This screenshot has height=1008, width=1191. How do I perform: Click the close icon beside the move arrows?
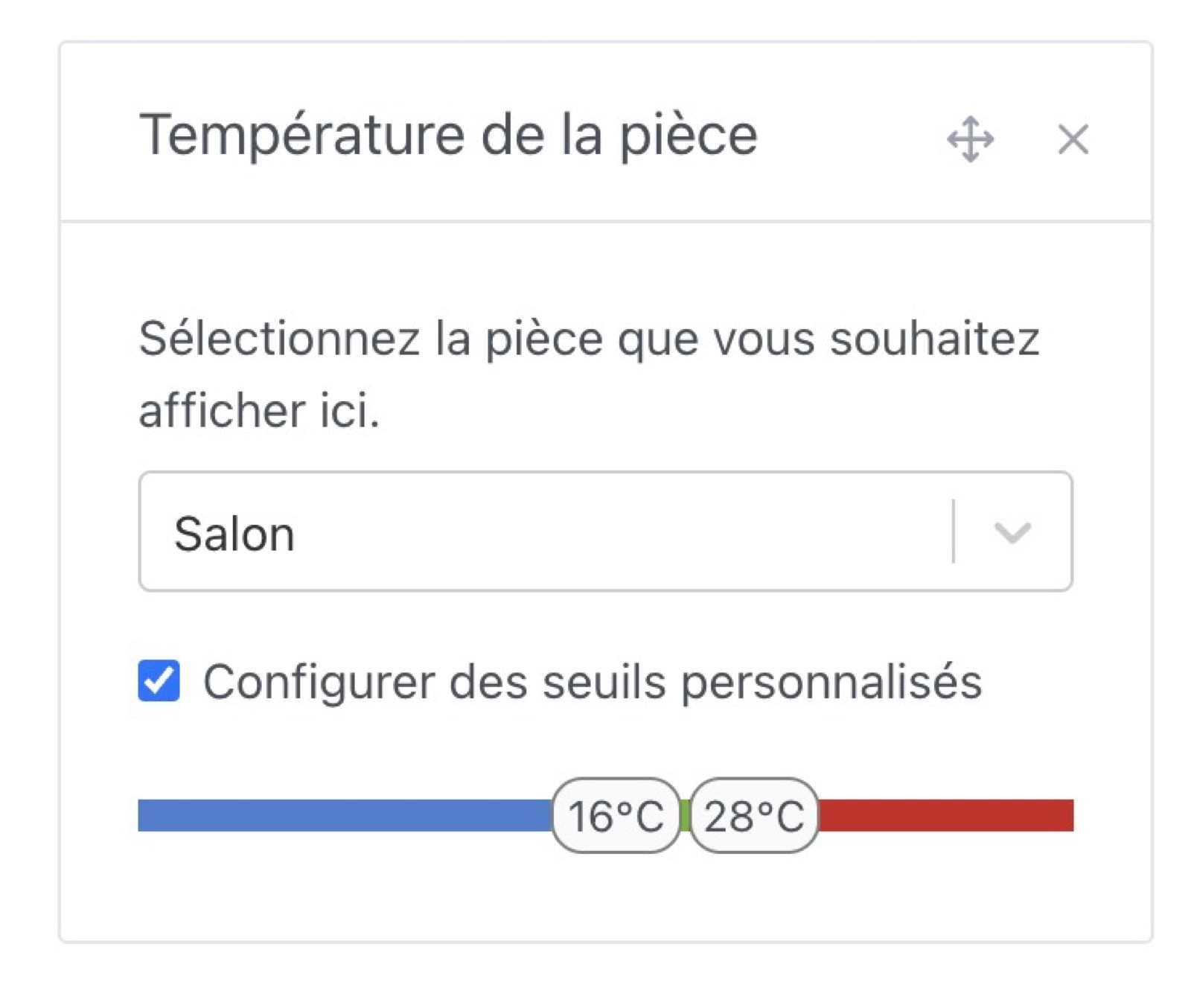[1074, 140]
